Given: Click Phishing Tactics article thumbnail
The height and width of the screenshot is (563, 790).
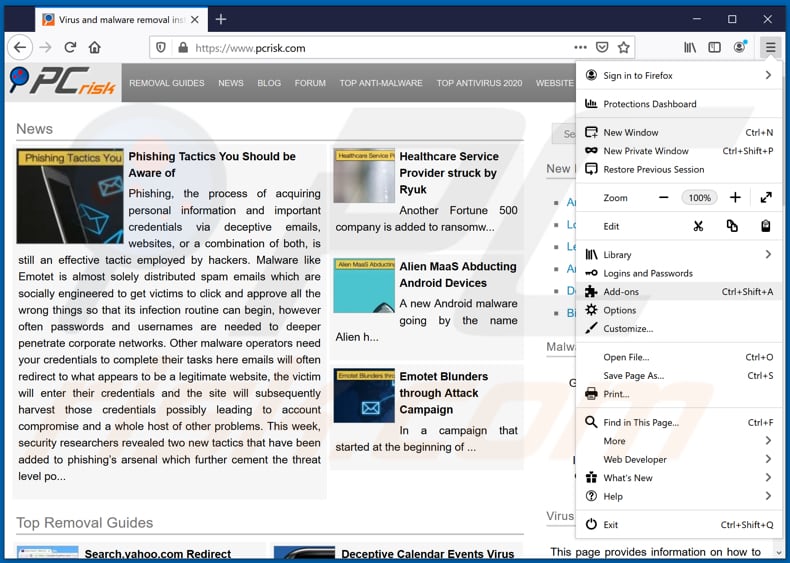Looking at the screenshot, I should pos(70,196).
